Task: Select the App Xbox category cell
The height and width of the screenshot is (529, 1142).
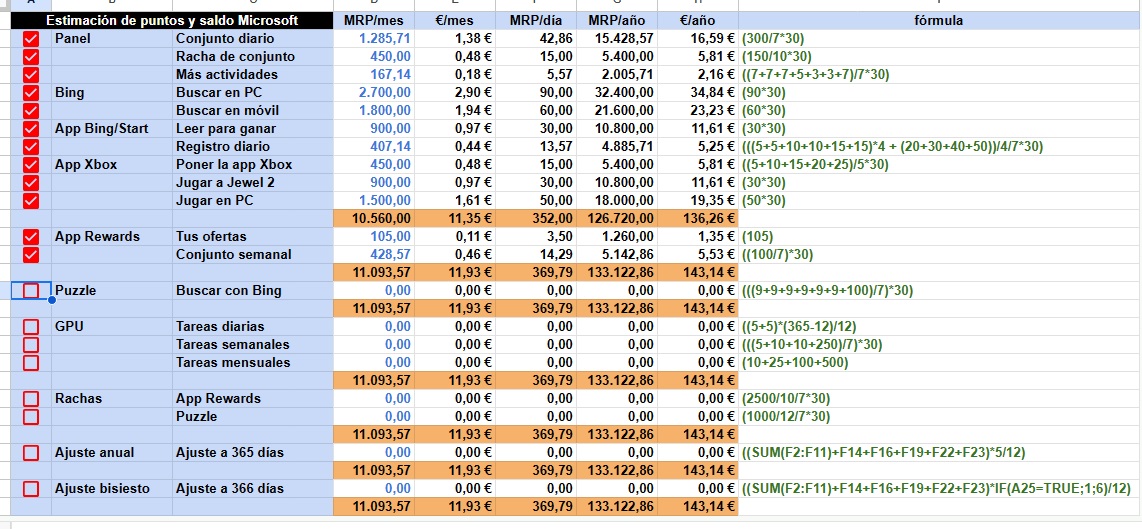Action: coord(111,165)
